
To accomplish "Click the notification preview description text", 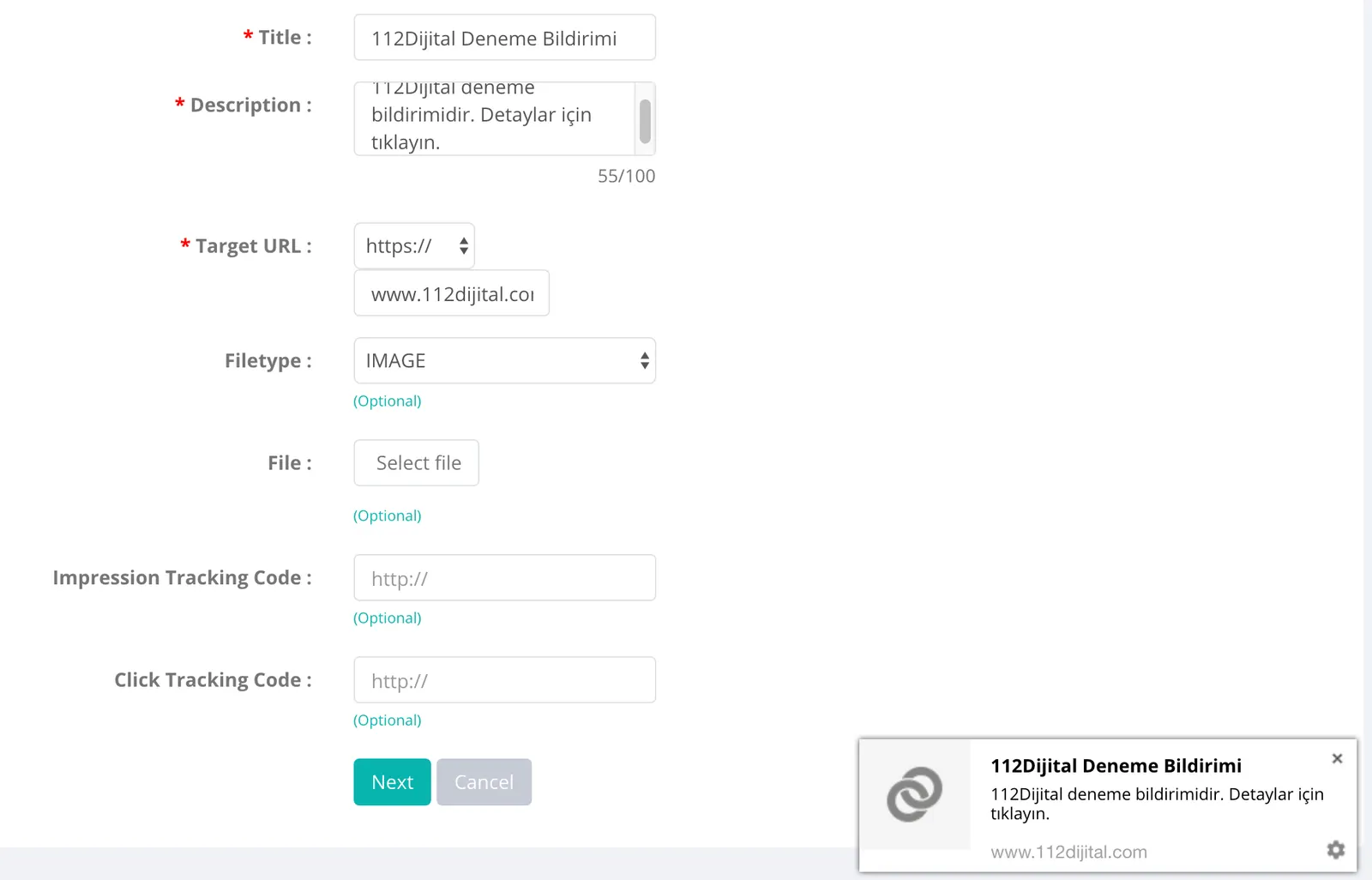I will click(x=1157, y=804).
